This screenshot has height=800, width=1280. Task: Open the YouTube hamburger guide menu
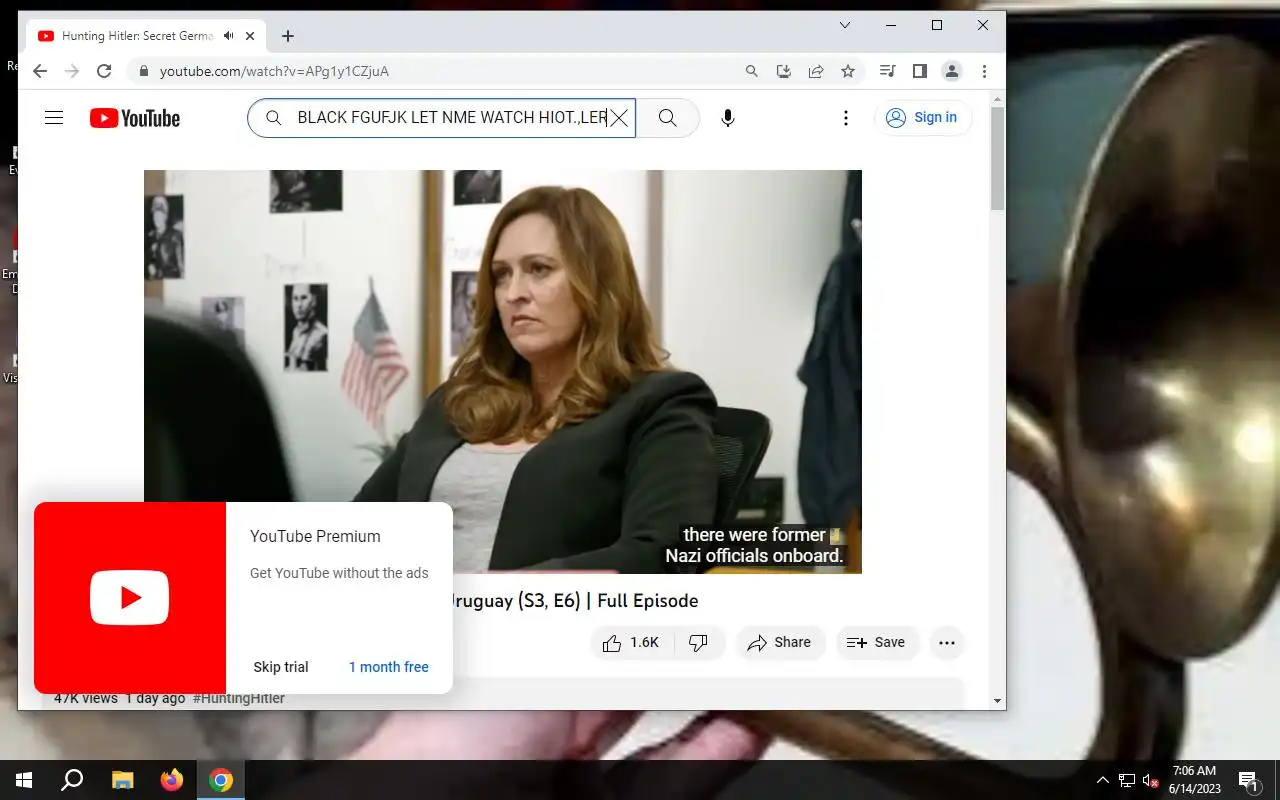(54, 118)
